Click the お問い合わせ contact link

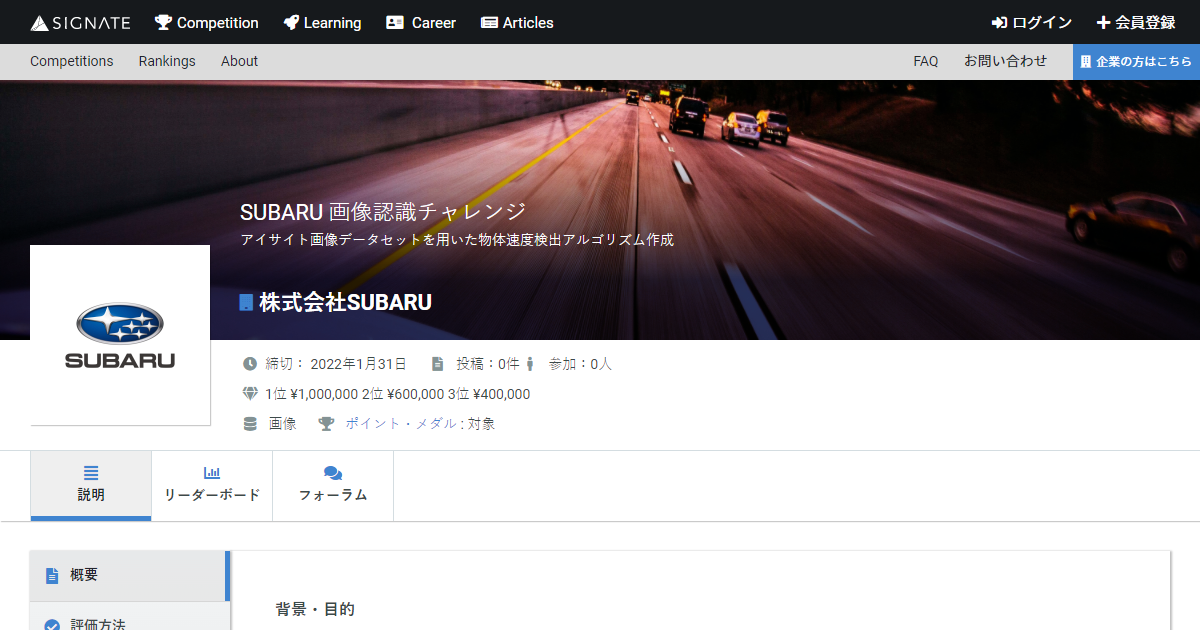[x=1005, y=61]
